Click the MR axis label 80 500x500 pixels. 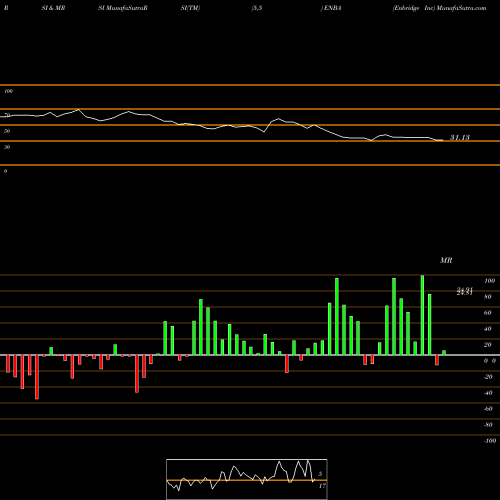pyautogui.click(x=487, y=297)
